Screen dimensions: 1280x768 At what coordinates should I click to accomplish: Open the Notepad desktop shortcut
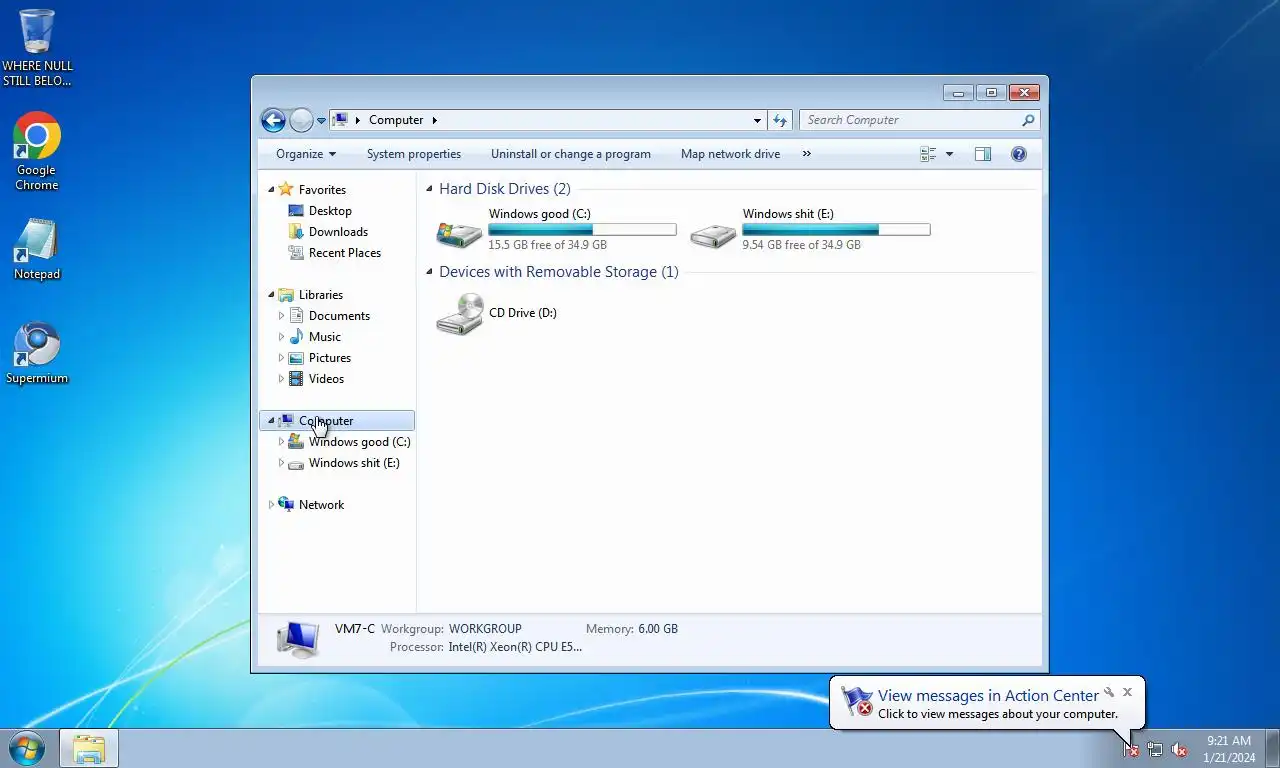coord(37,250)
